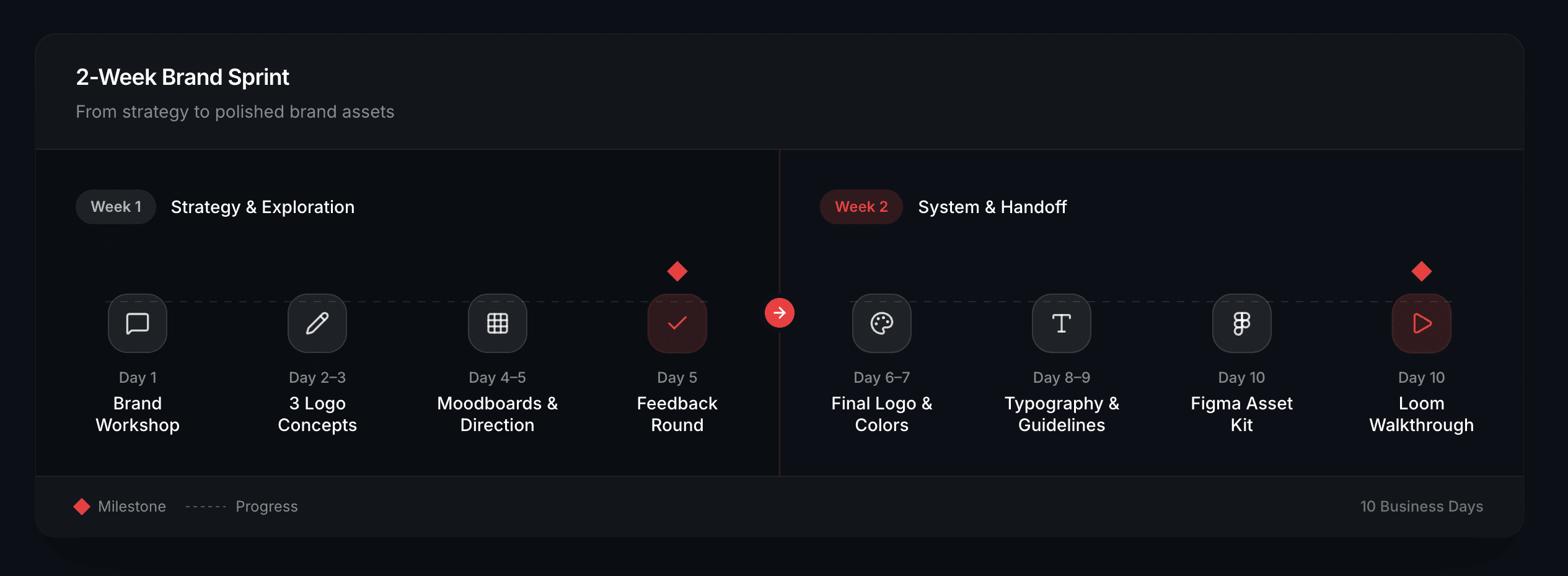
Task: Click the Loom Walkthrough play icon
Action: point(1421,323)
